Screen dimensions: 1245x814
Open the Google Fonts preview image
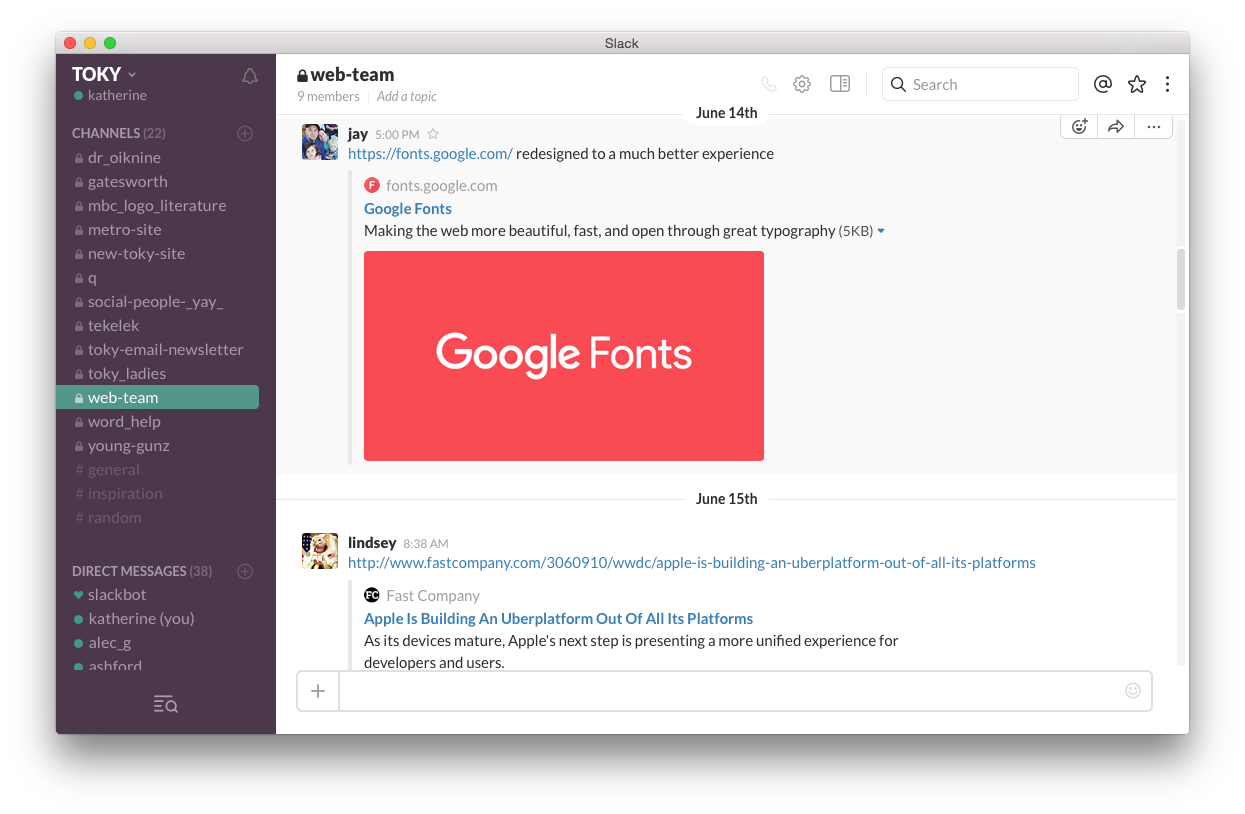(564, 356)
